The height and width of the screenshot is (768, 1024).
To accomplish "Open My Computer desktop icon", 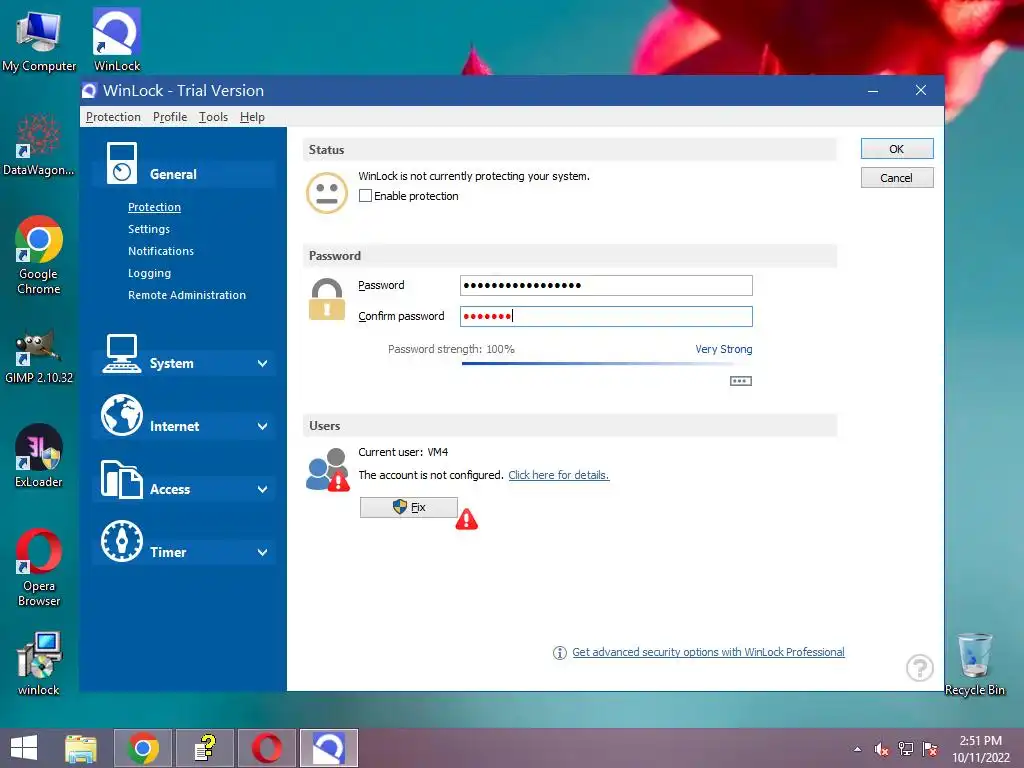I will (39, 40).
